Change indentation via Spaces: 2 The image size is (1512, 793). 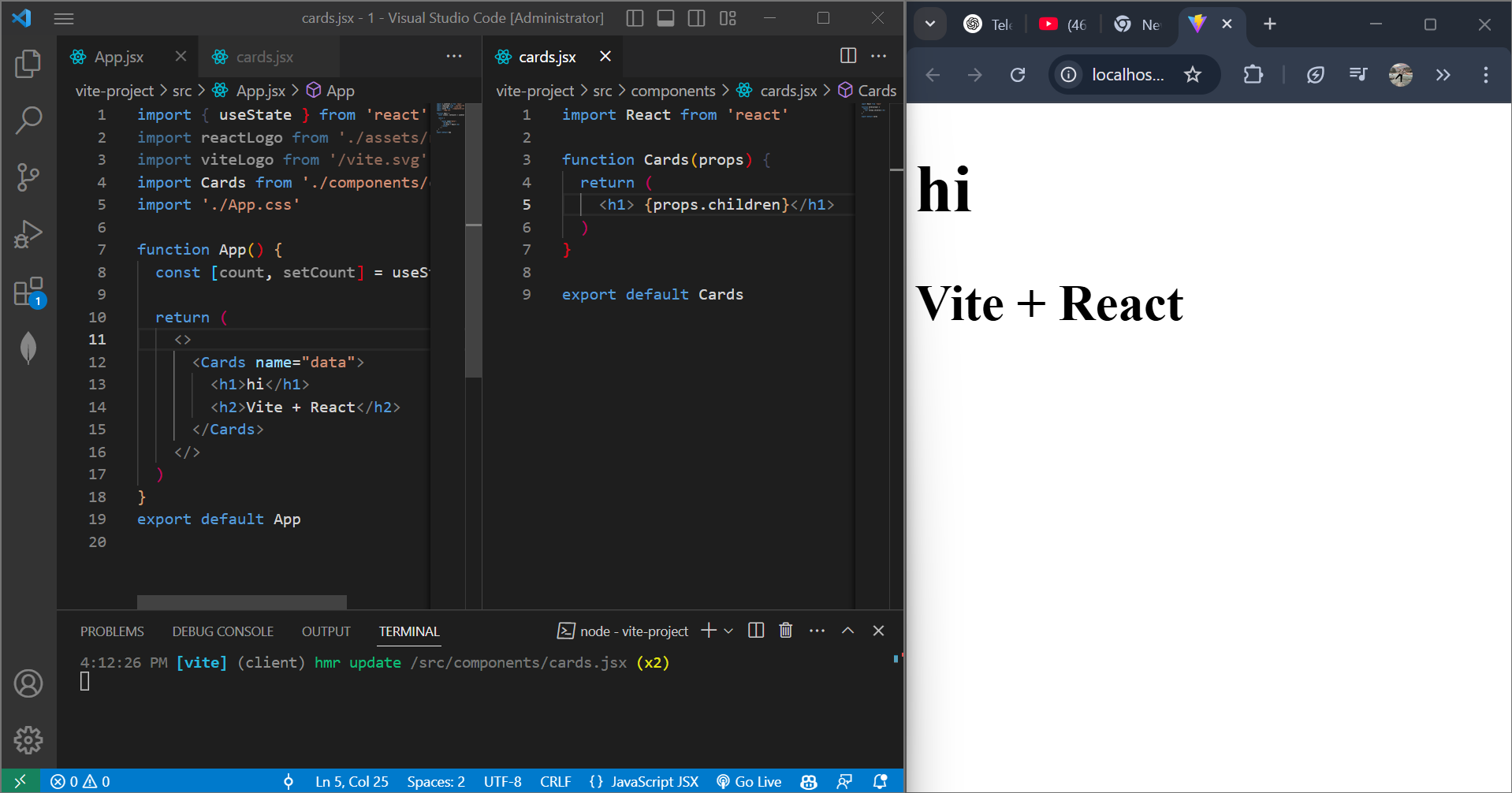pos(436,781)
